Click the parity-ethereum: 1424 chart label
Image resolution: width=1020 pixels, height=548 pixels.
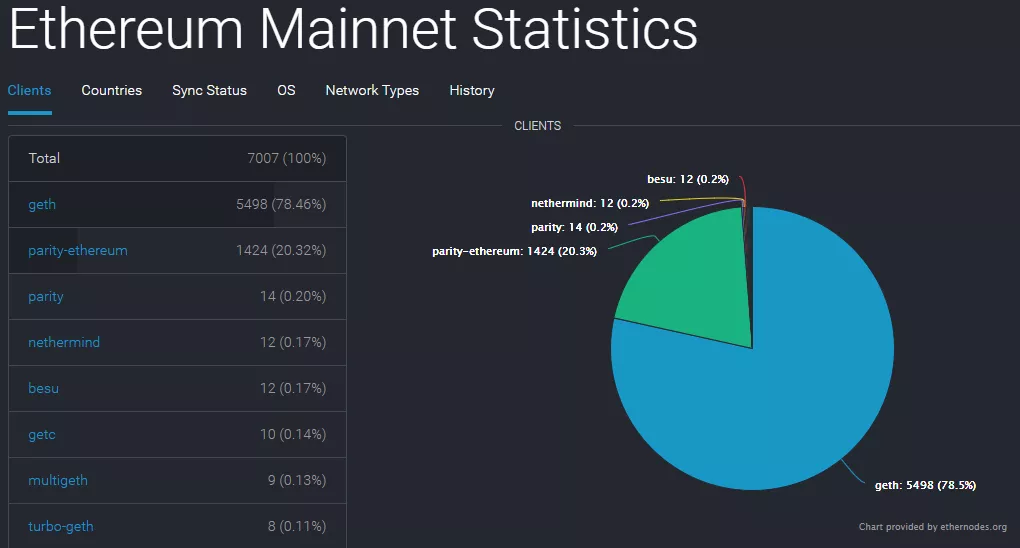[514, 251]
